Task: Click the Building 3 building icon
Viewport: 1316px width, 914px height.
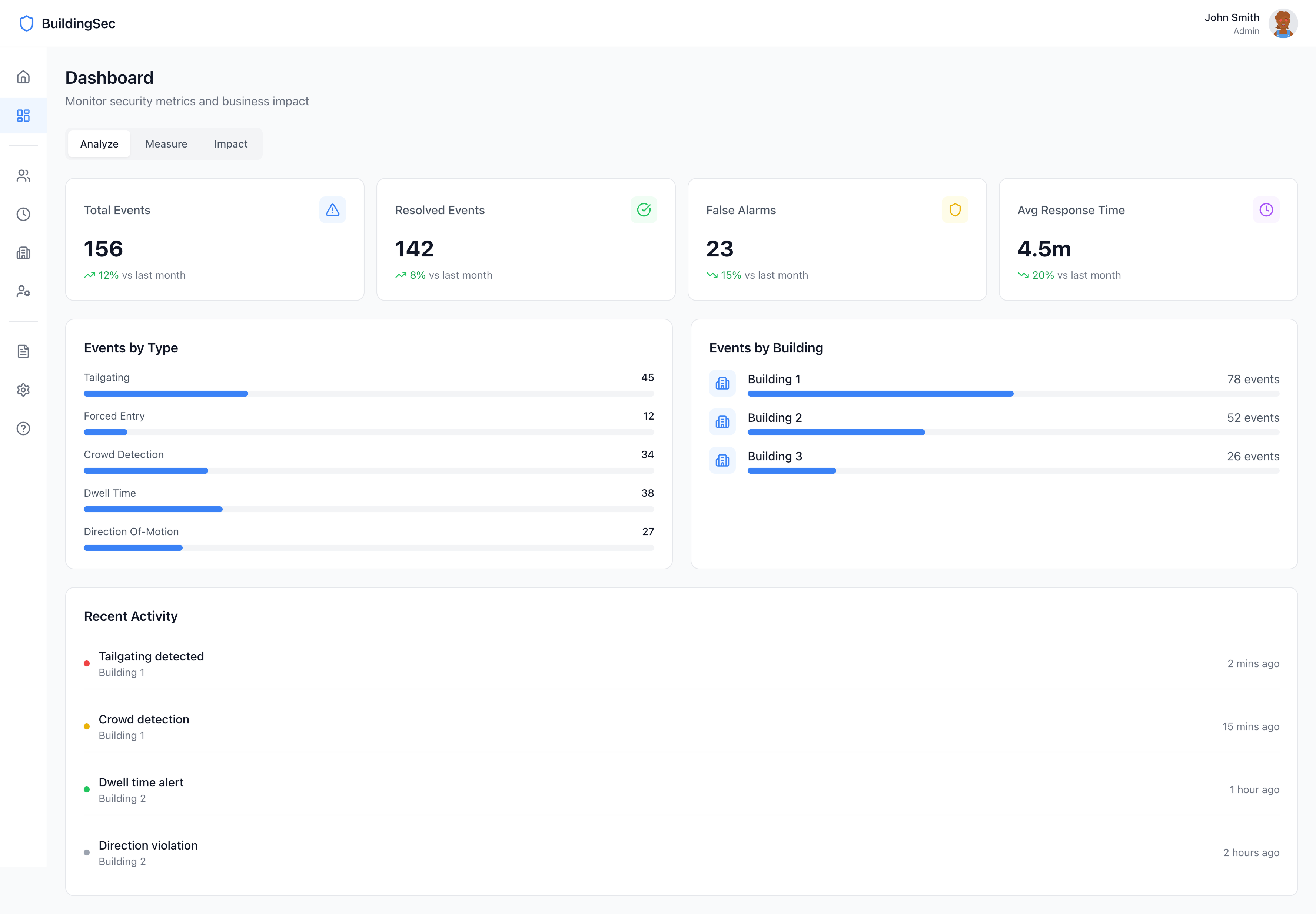Action: [722, 460]
